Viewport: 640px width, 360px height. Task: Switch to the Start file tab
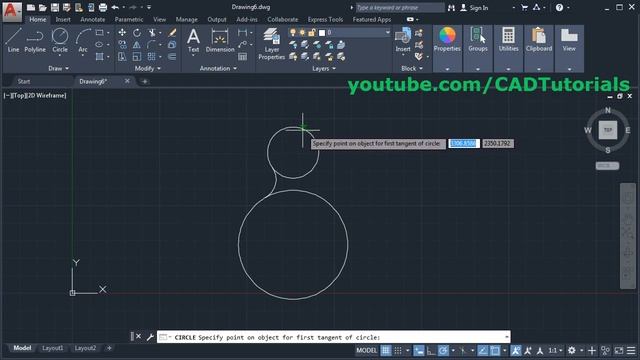click(24, 81)
